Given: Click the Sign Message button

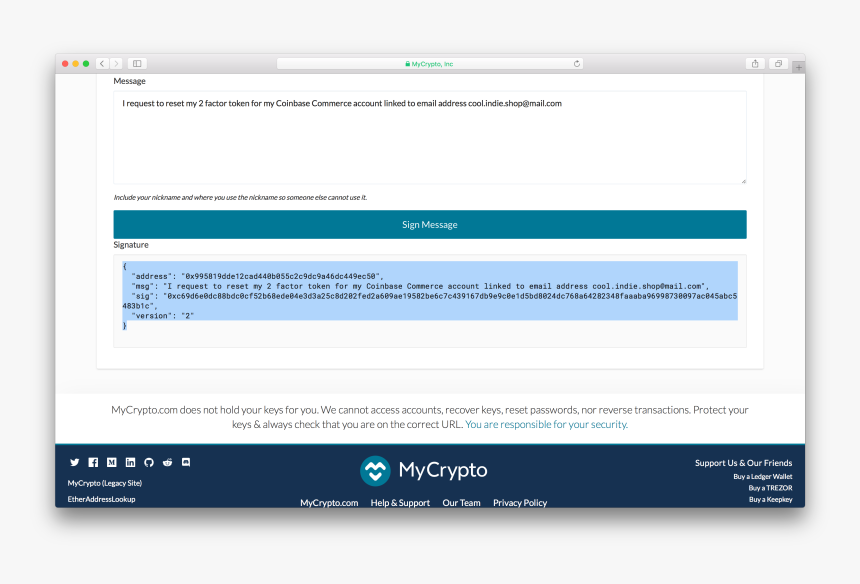Looking at the screenshot, I should [x=430, y=224].
